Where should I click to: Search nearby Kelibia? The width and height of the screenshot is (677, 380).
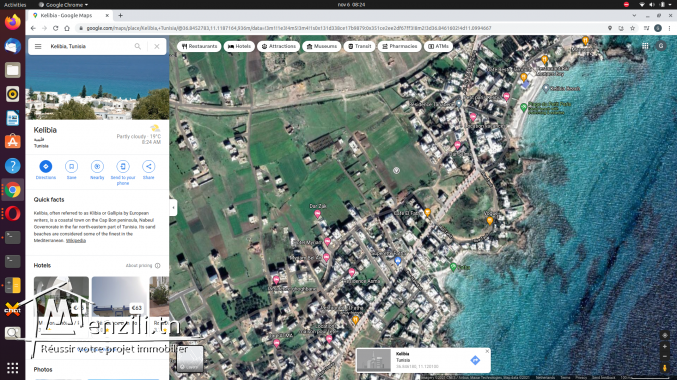[x=97, y=170]
